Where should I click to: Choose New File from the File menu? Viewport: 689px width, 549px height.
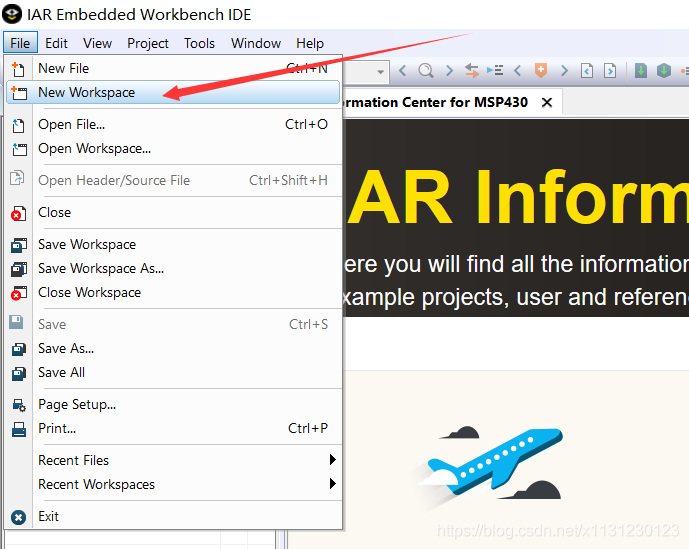[173, 68]
